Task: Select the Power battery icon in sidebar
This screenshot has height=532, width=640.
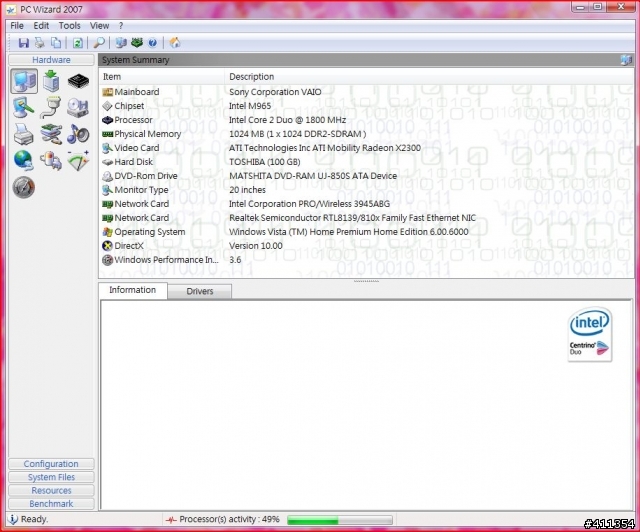Action: point(51,160)
